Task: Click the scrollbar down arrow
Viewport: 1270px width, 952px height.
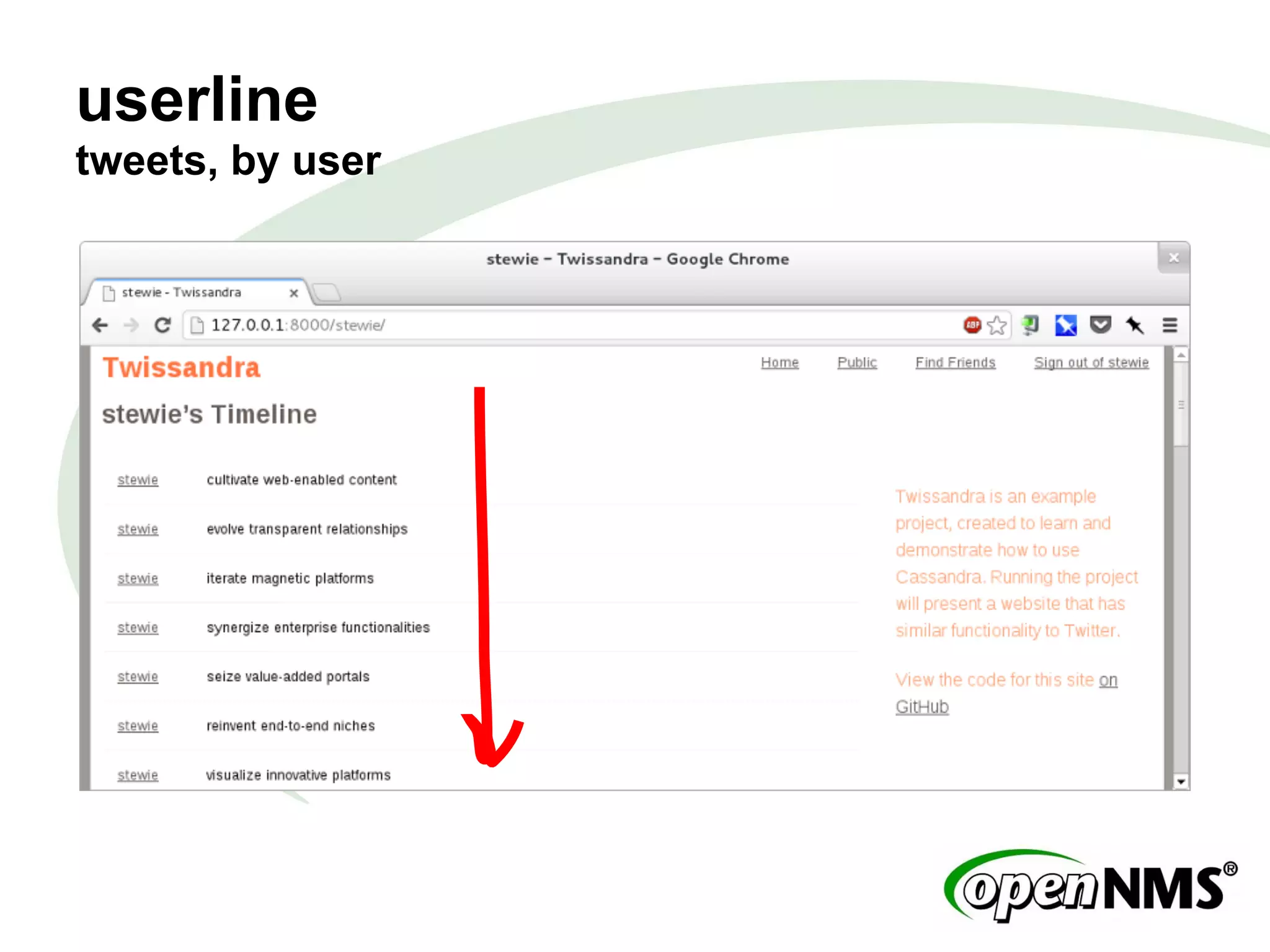Action: pyautogui.click(x=1181, y=782)
